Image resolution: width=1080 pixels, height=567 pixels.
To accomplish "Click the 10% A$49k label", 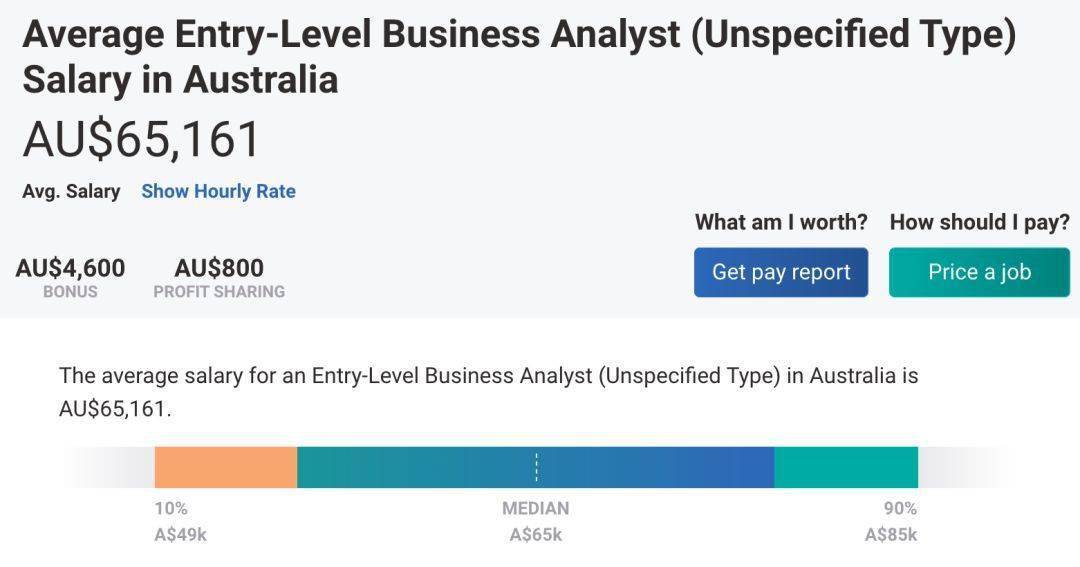I will [x=180, y=522].
